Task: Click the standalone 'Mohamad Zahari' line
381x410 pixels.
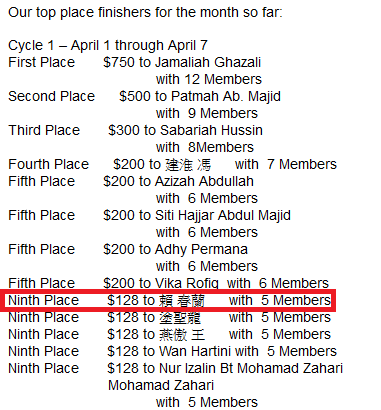Action: [161, 385]
